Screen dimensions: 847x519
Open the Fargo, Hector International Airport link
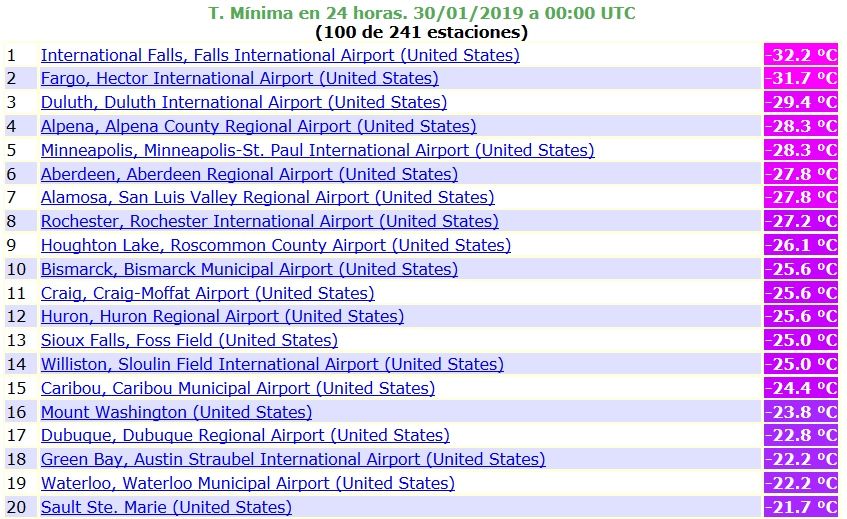pos(239,78)
